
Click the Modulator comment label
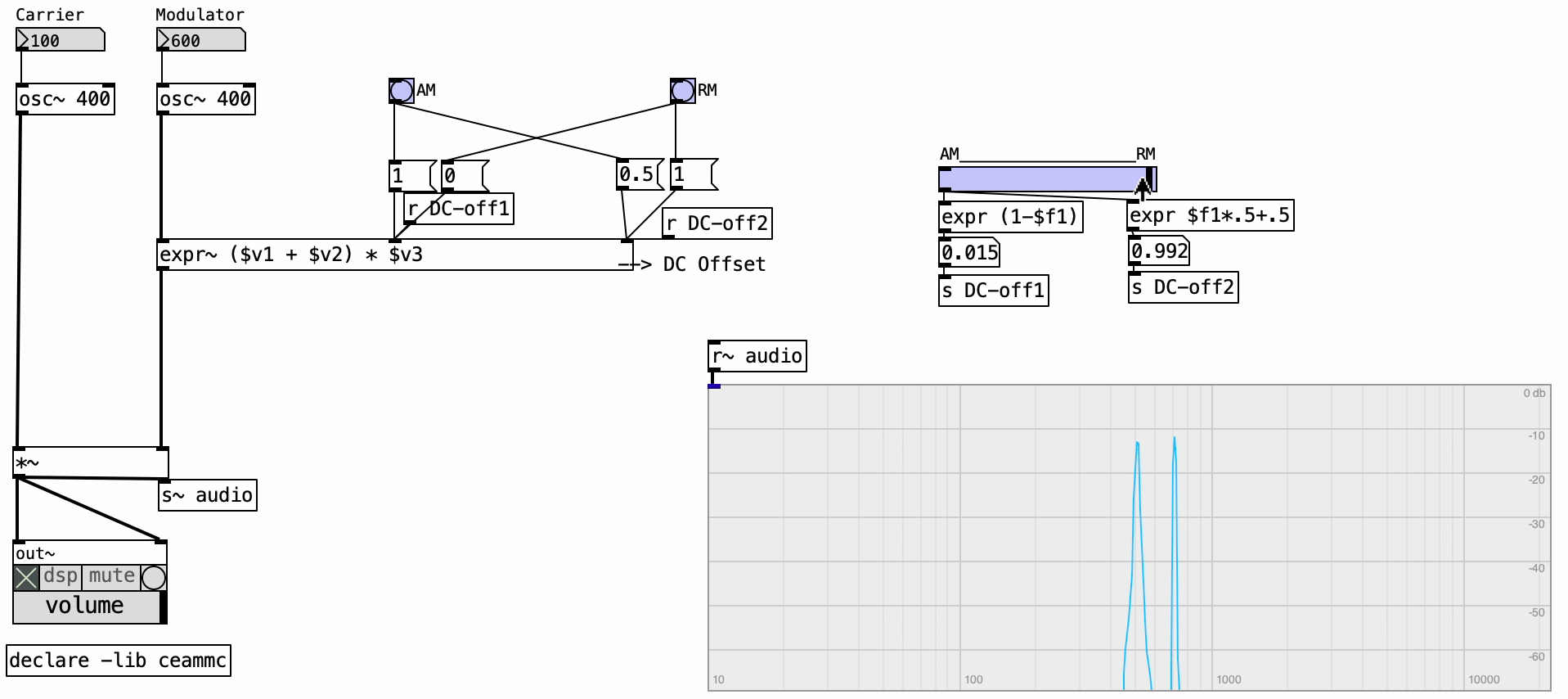pyautogui.click(x=200, y=15)
